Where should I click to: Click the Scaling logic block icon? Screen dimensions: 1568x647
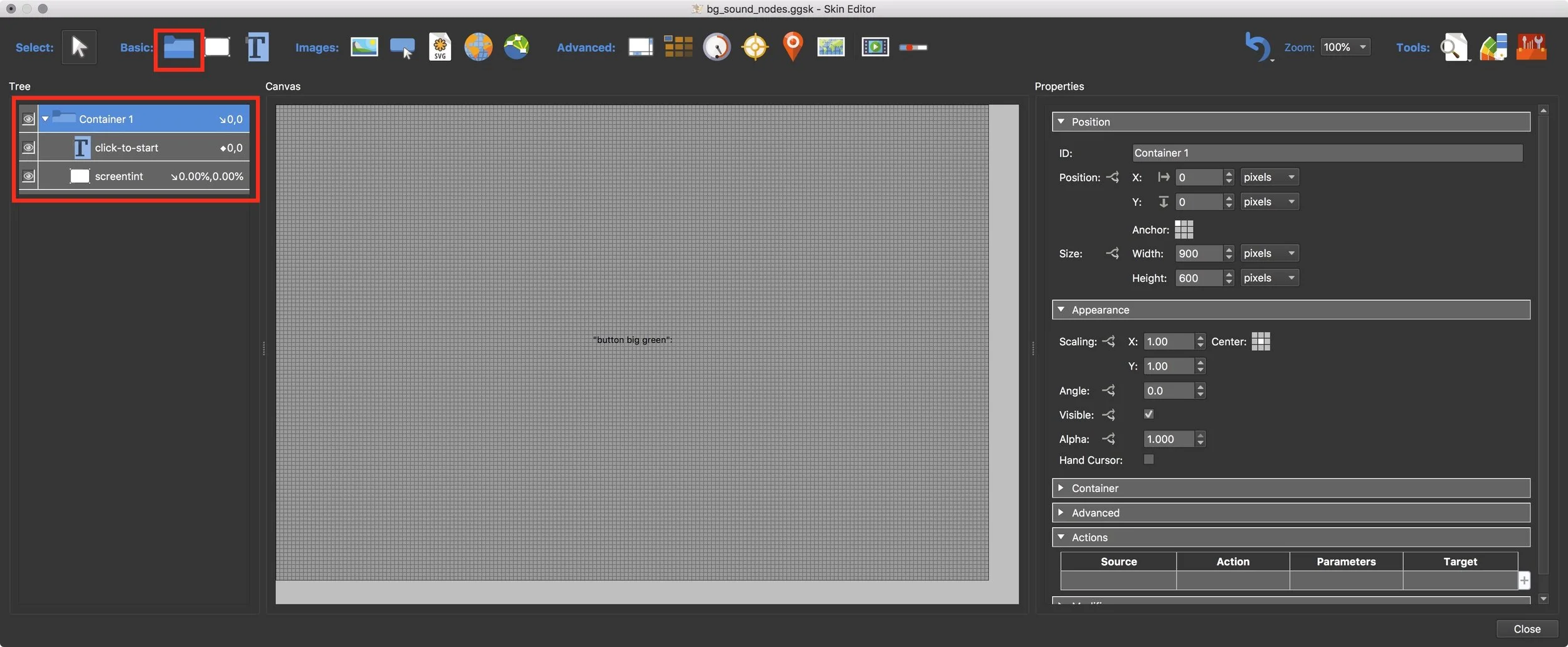[1109, 341]
